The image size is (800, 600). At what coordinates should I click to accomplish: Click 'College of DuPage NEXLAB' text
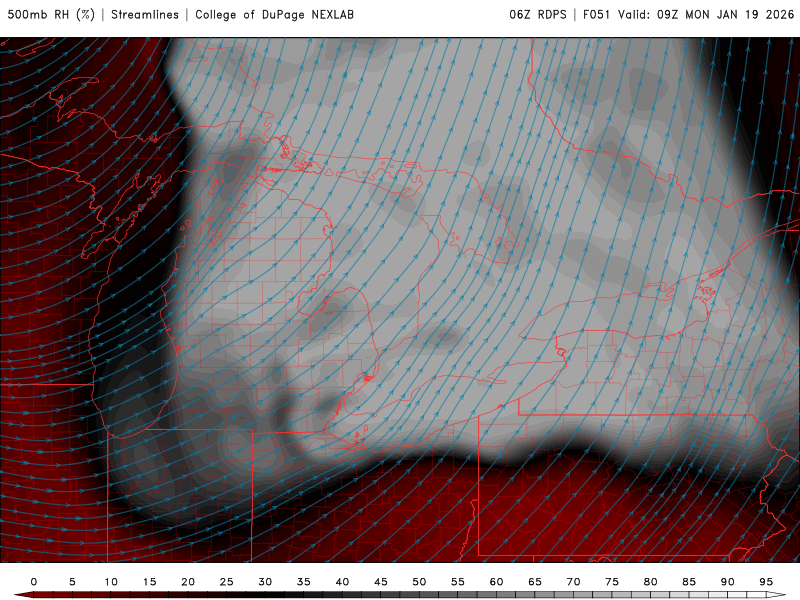pos(274,15)
